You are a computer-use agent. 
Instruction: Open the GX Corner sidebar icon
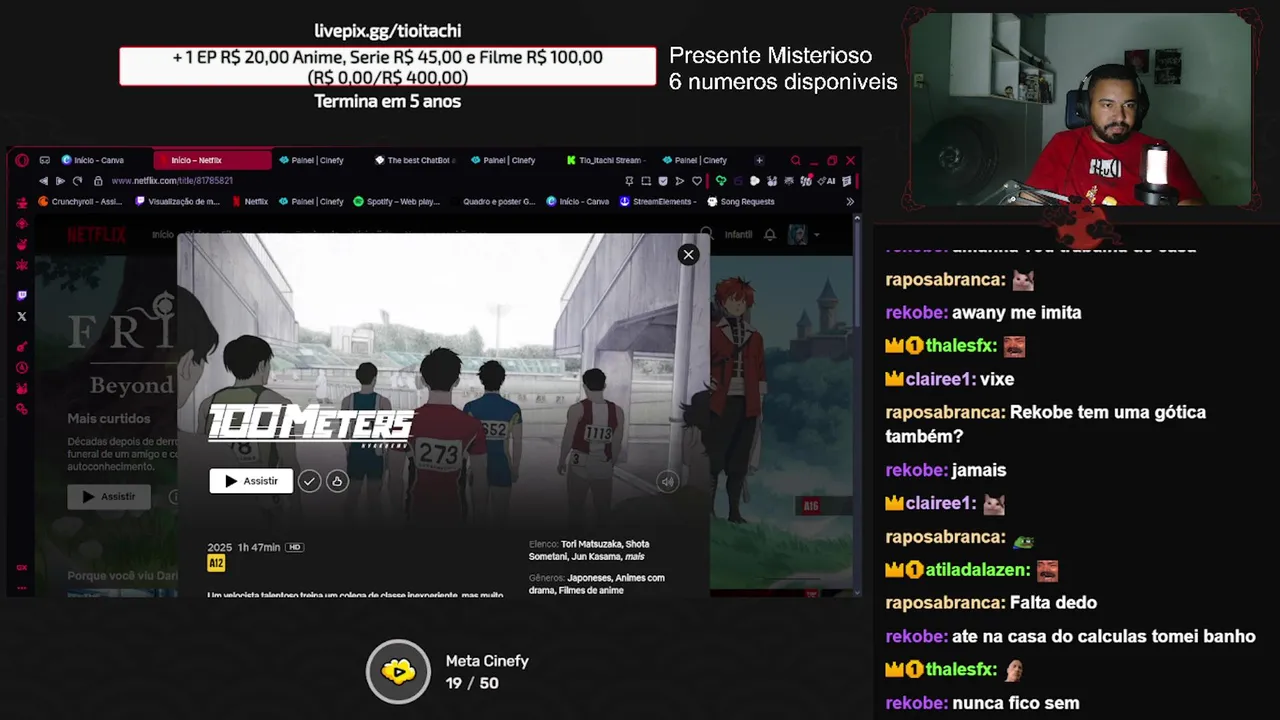pos(22,567)
